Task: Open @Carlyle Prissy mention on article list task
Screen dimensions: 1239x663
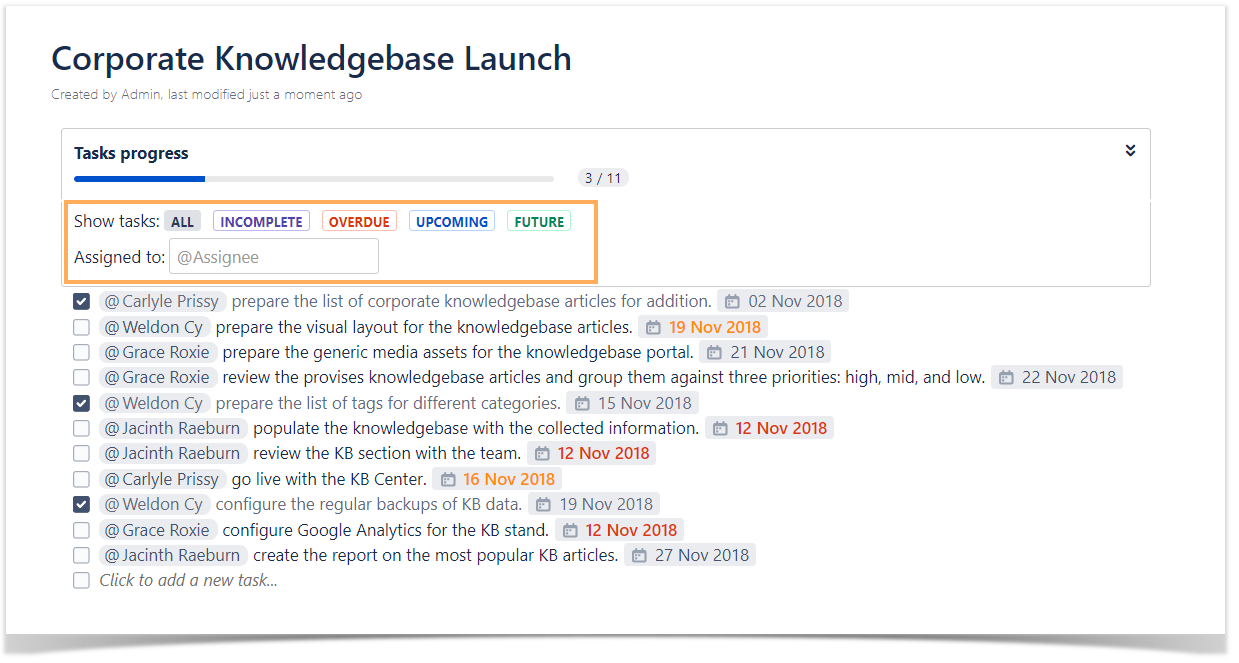Action: point(162,301)
